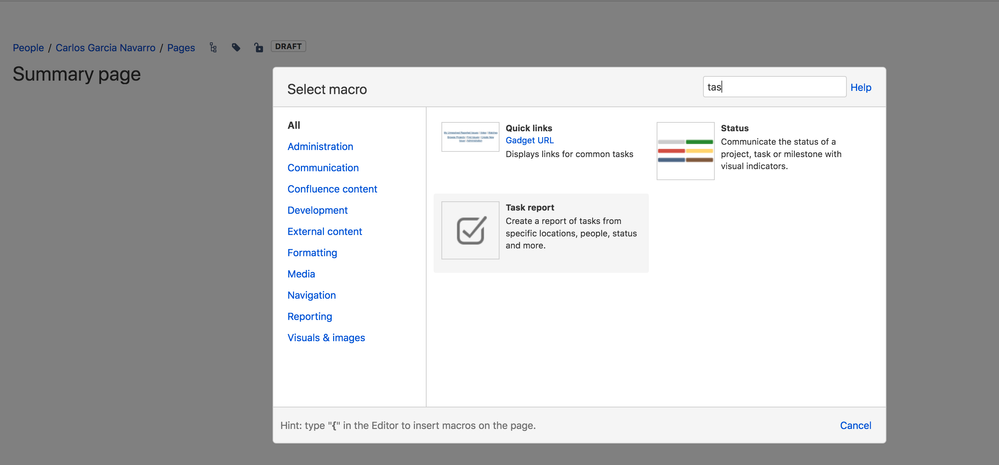Image resolution: width=999 pixels, height=465 pixels.
Task: Click the labels tag icon
Action: 236,47
